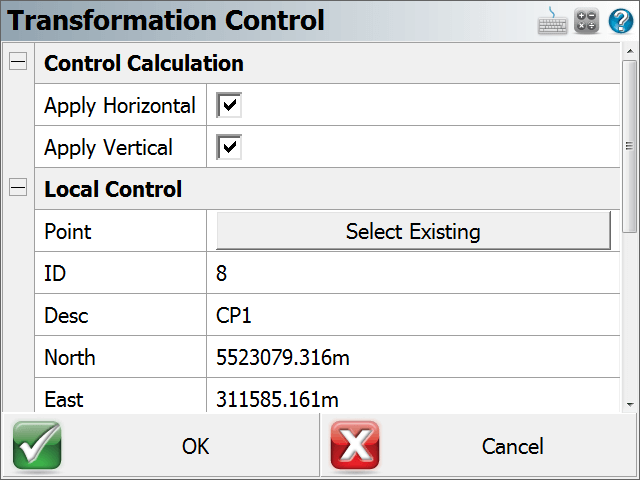This screenshot has height=480, width=640.
Task: Open the calculator icon in title bar
Action: point(586,21)
